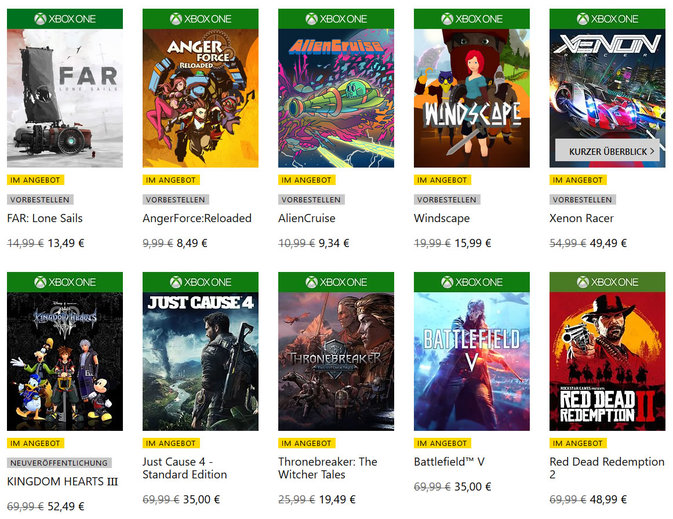Click the Xbox One banner above Windscape
The image size is (673, 519).
[x=472, y=19]
